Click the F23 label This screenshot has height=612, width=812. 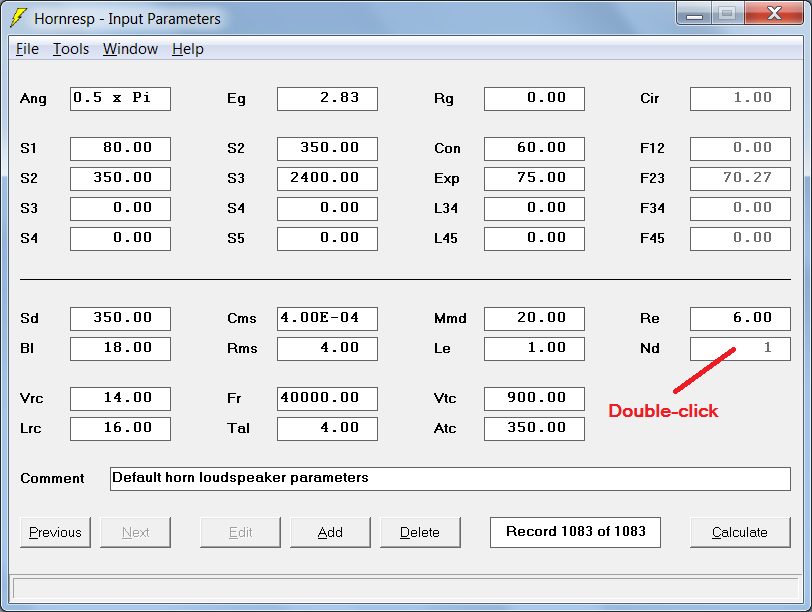tap(652, 179)
